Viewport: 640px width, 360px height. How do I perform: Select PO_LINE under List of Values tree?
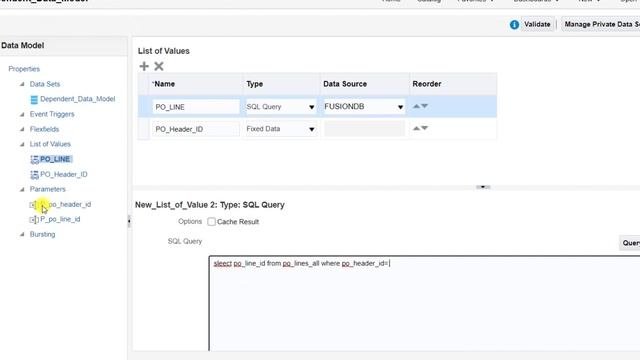pos(55,159)
